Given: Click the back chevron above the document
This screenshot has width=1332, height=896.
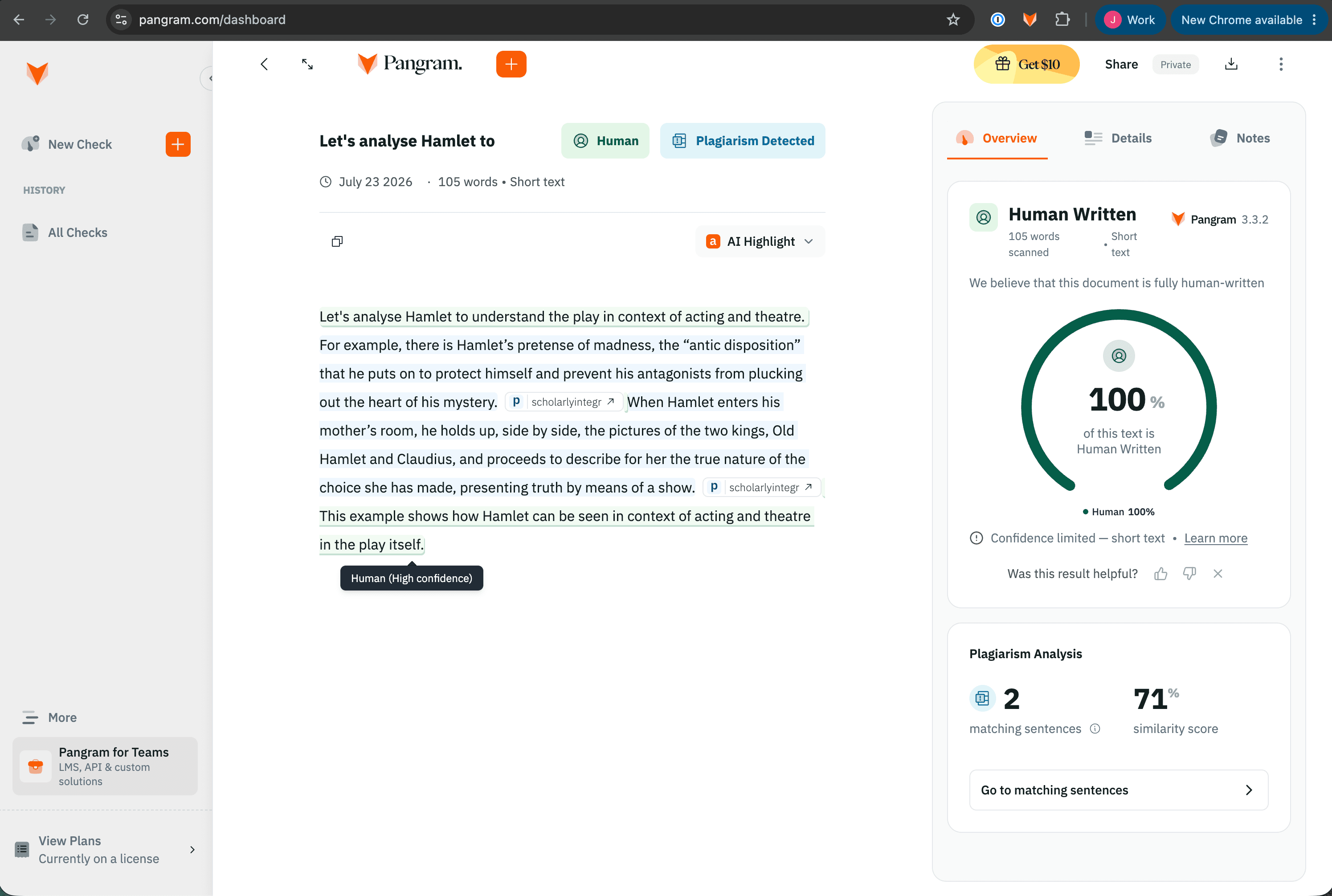Looking at the screenshot, I should [x=264, y=64].
